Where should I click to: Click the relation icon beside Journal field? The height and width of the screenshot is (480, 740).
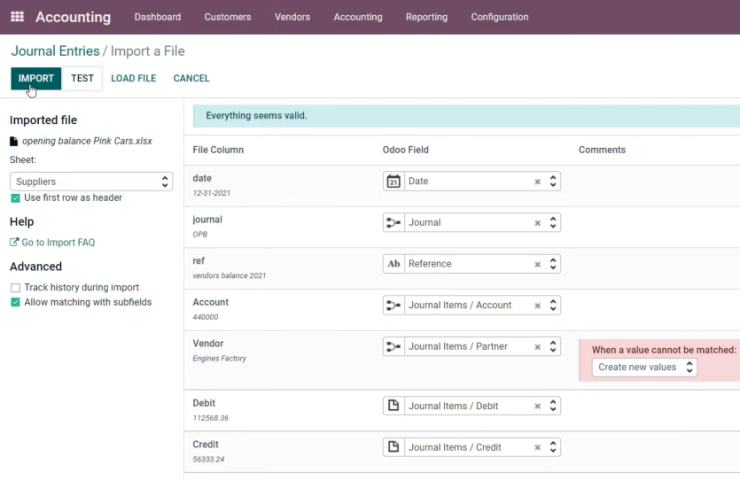click(x=393, y=223)
